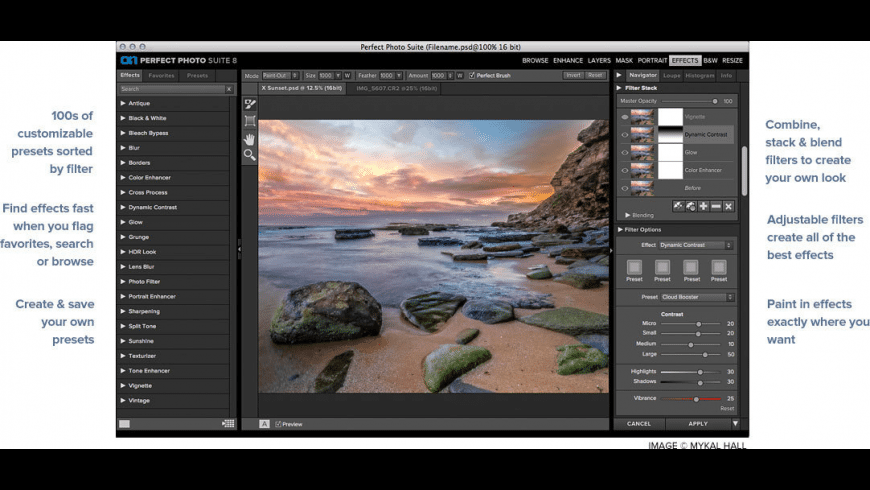The width and height of the screenshot is (870, 490).
Task: Open the Preset Cloud Booster dropdown
Action: coord(697,297)
